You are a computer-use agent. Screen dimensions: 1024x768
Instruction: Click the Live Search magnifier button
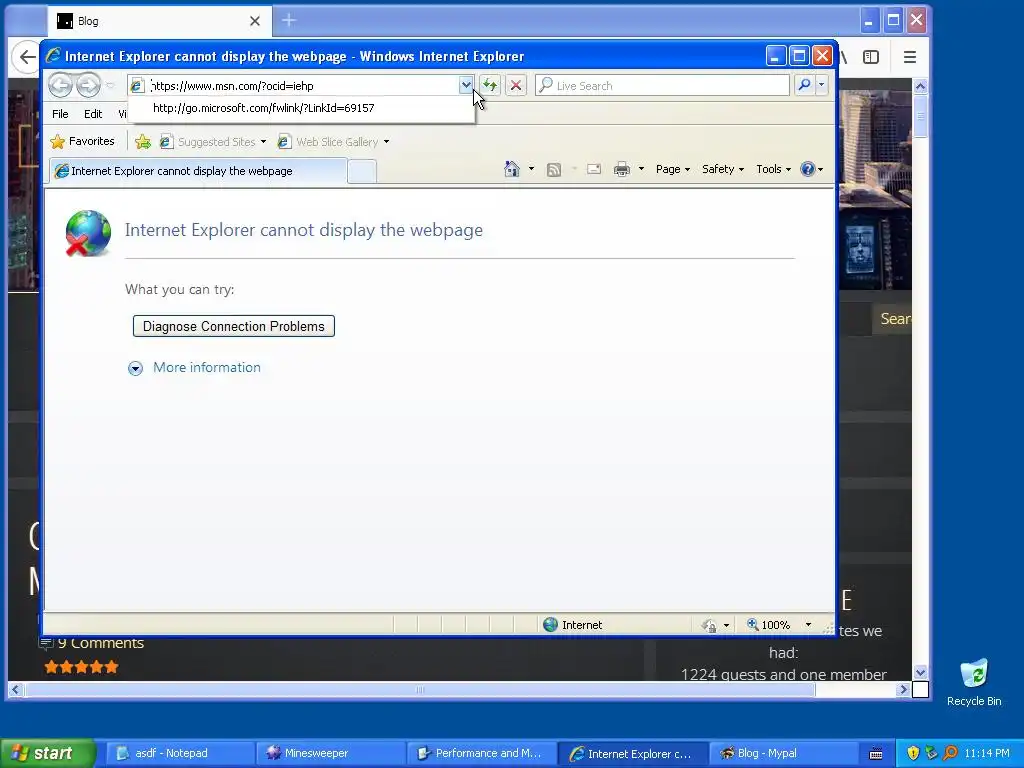[805, 85]
